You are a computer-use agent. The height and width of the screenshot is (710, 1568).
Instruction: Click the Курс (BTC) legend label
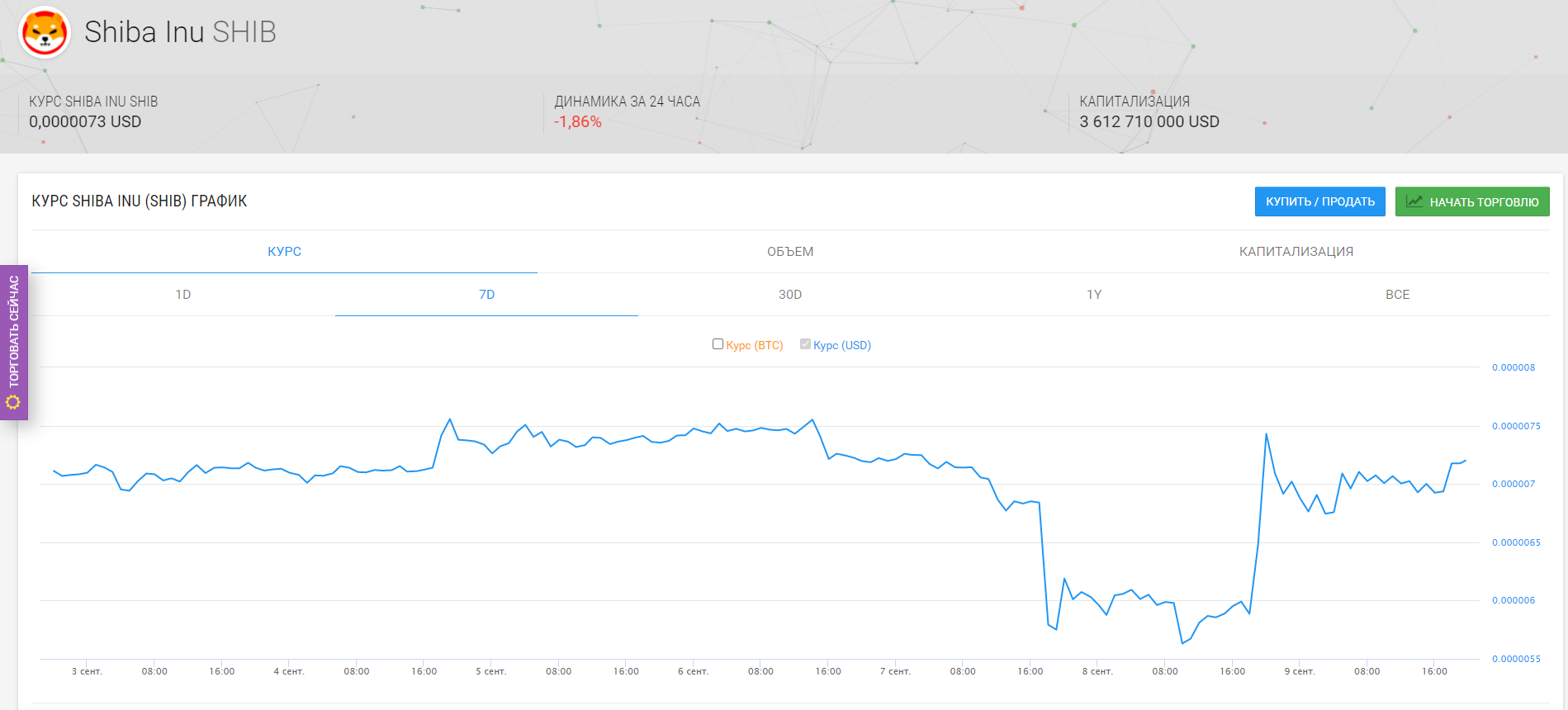(755, 345)
